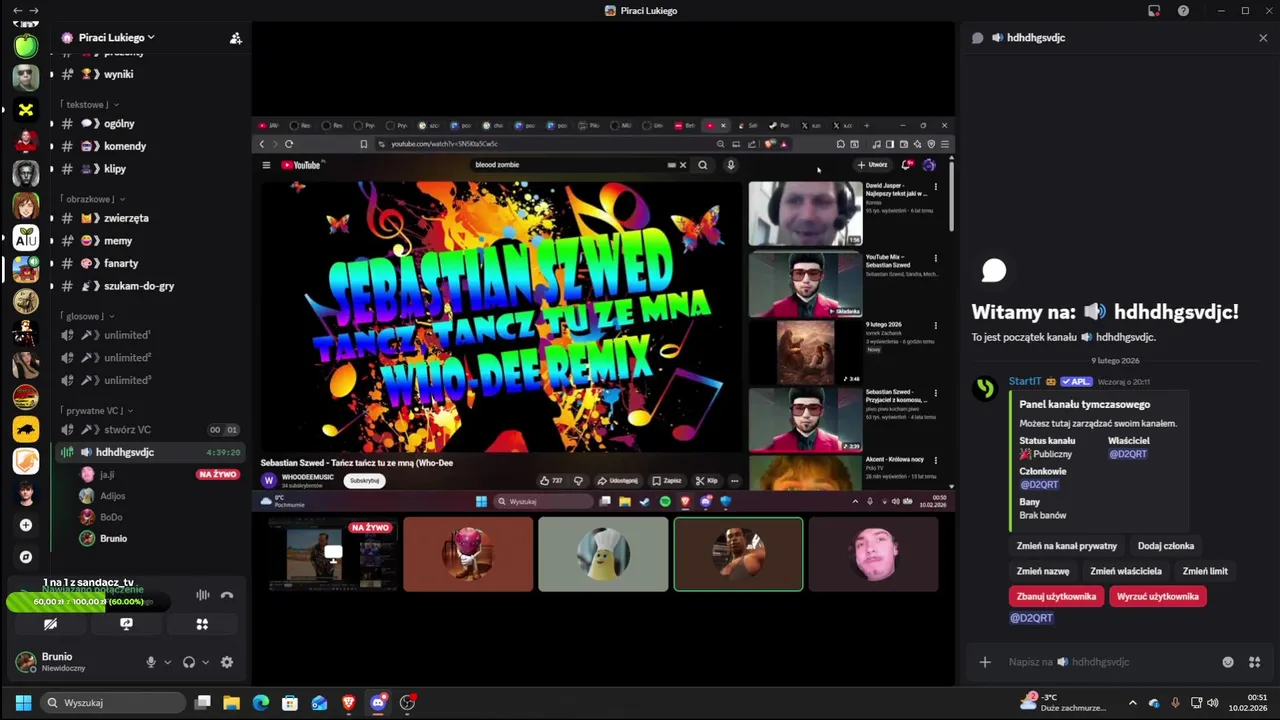Click Zmień na kanał prywatny button
The image size is (1280, 720).
pyautogui.click(x=1067, y=546)
